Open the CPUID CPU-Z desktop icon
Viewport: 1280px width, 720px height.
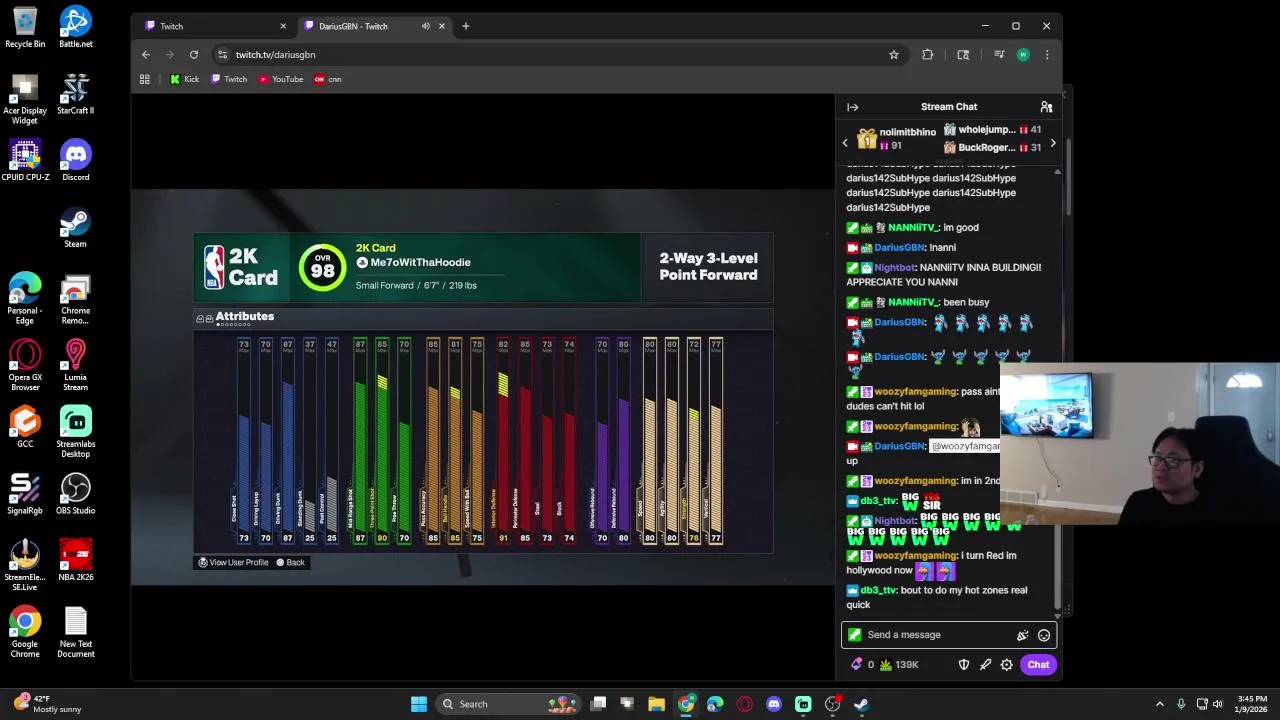(x=25, y=161)
